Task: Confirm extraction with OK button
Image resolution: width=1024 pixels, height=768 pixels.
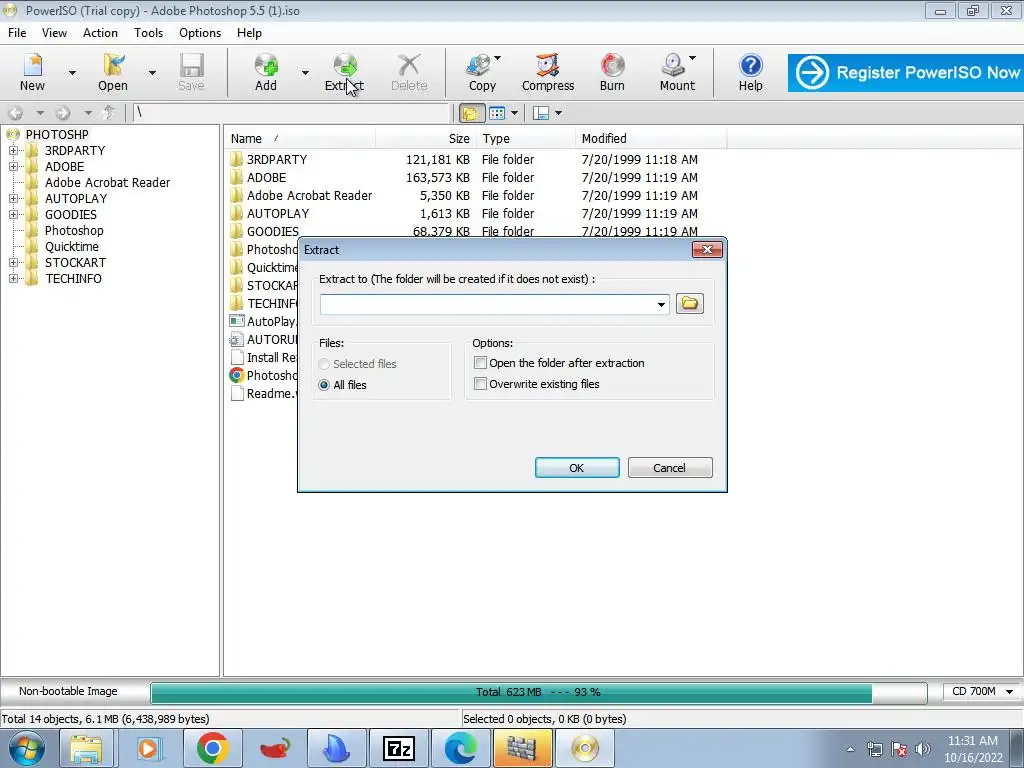Action: point(577,468)
